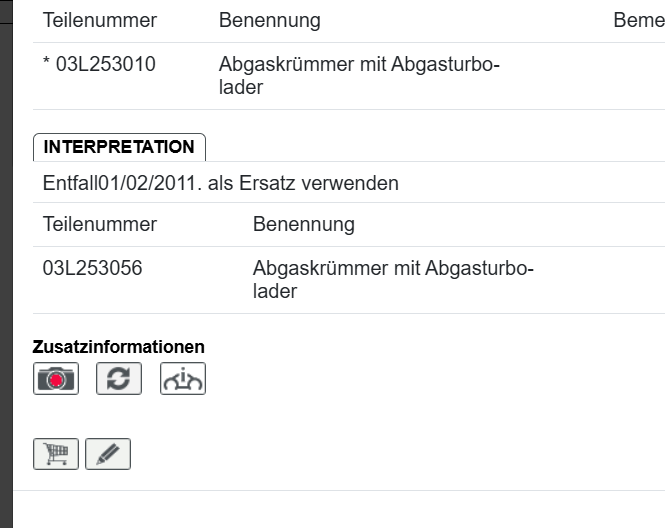
Task: Click the partially visible Bemerkung column header
Action: click(x=638, y=20)
